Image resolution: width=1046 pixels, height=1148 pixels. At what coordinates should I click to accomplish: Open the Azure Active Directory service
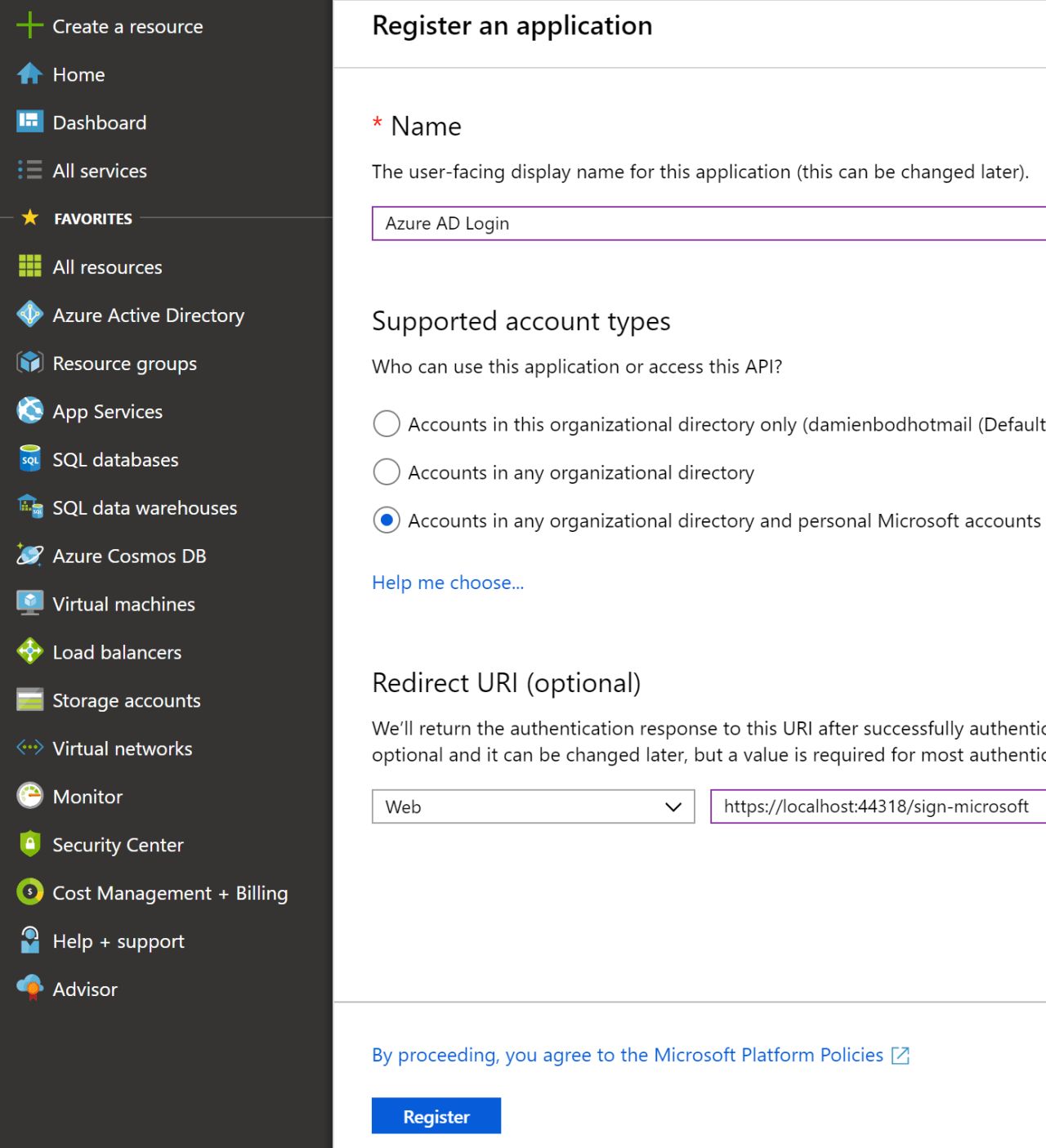(148, 315)
